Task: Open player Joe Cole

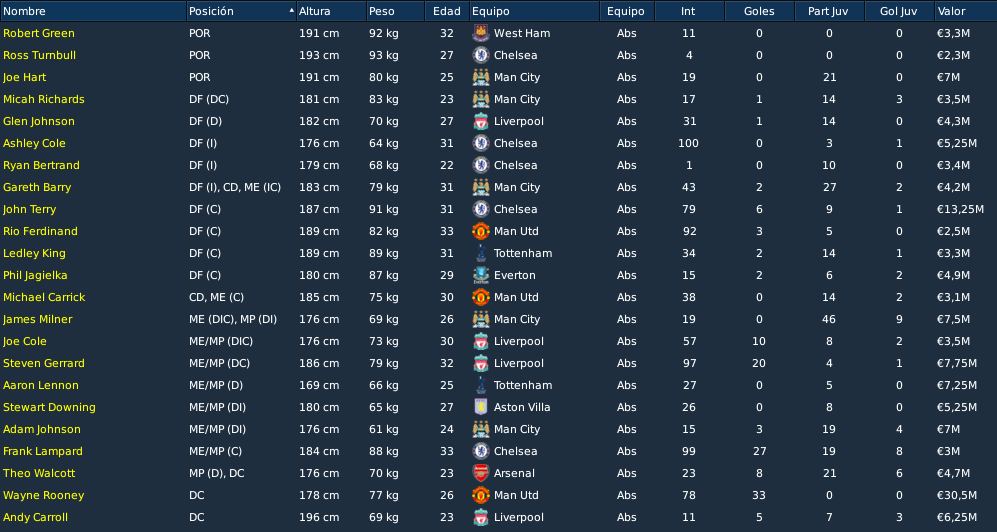Action: (x=25, y=341)
